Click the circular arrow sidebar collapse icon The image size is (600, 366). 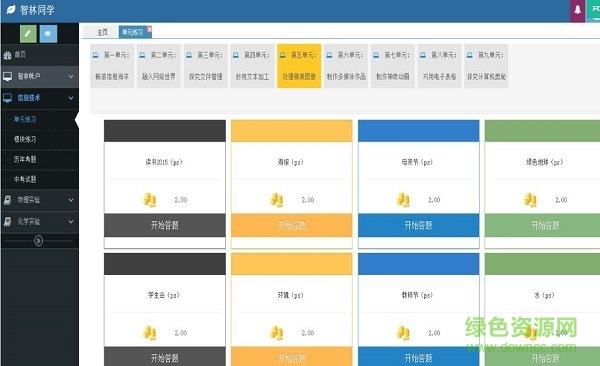[x=38, y=240]
